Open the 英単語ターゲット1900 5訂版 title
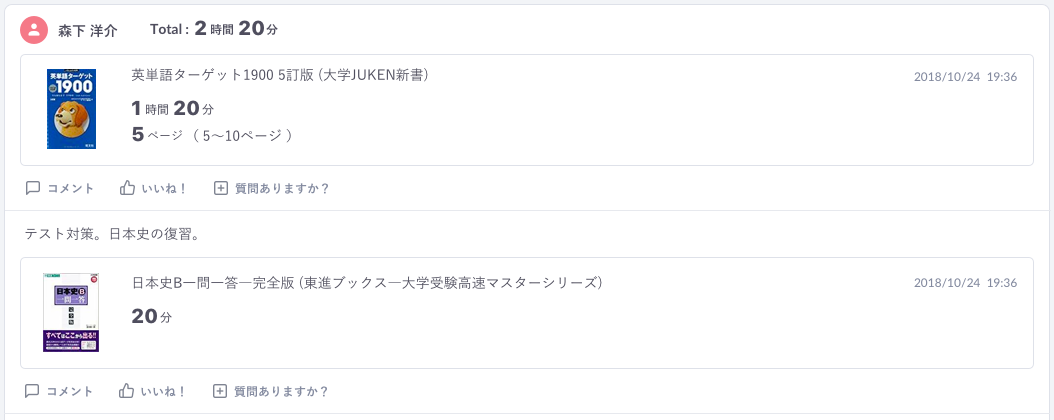Screen dimensions: 1054x420 280,75
